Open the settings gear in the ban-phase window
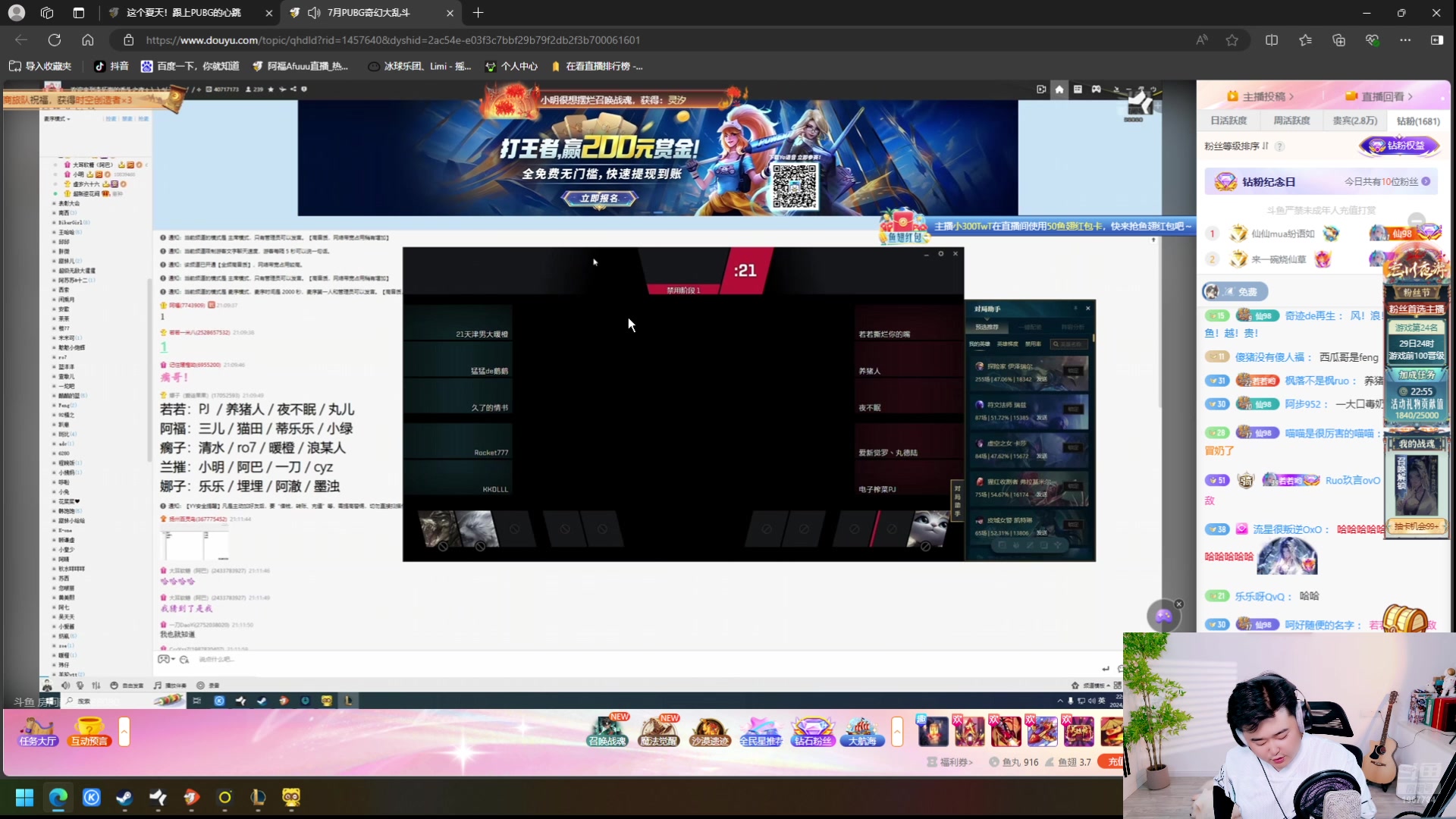The width and height of the screenshot is (1456, 819). pos(941,254)
